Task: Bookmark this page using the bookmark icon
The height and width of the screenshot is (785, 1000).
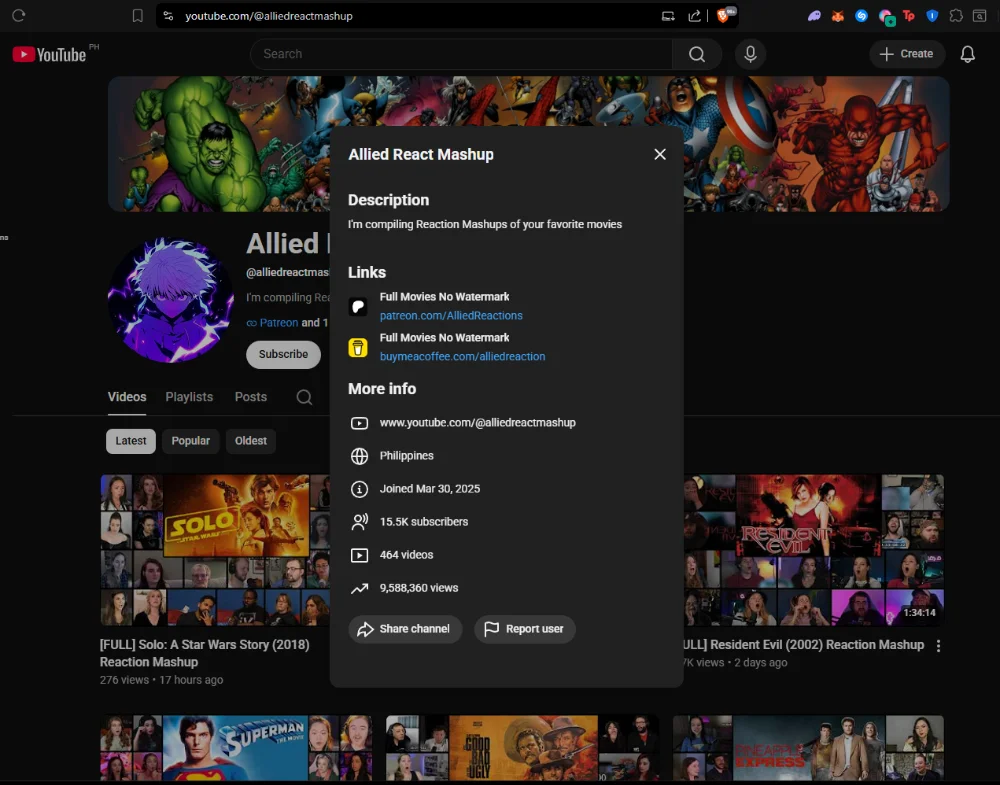Action: pos(137,16)
